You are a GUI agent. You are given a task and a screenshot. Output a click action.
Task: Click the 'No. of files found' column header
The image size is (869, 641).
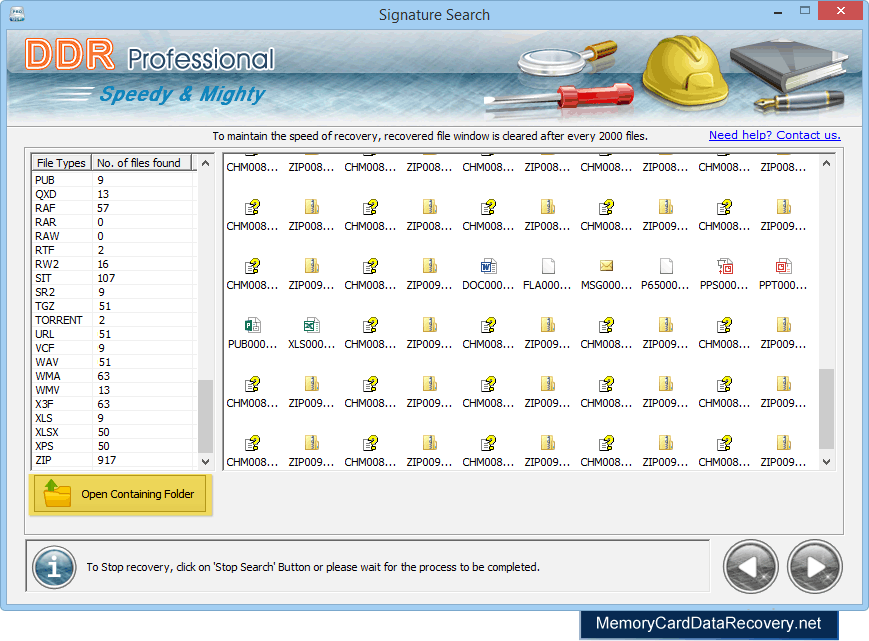coord(141,163)
